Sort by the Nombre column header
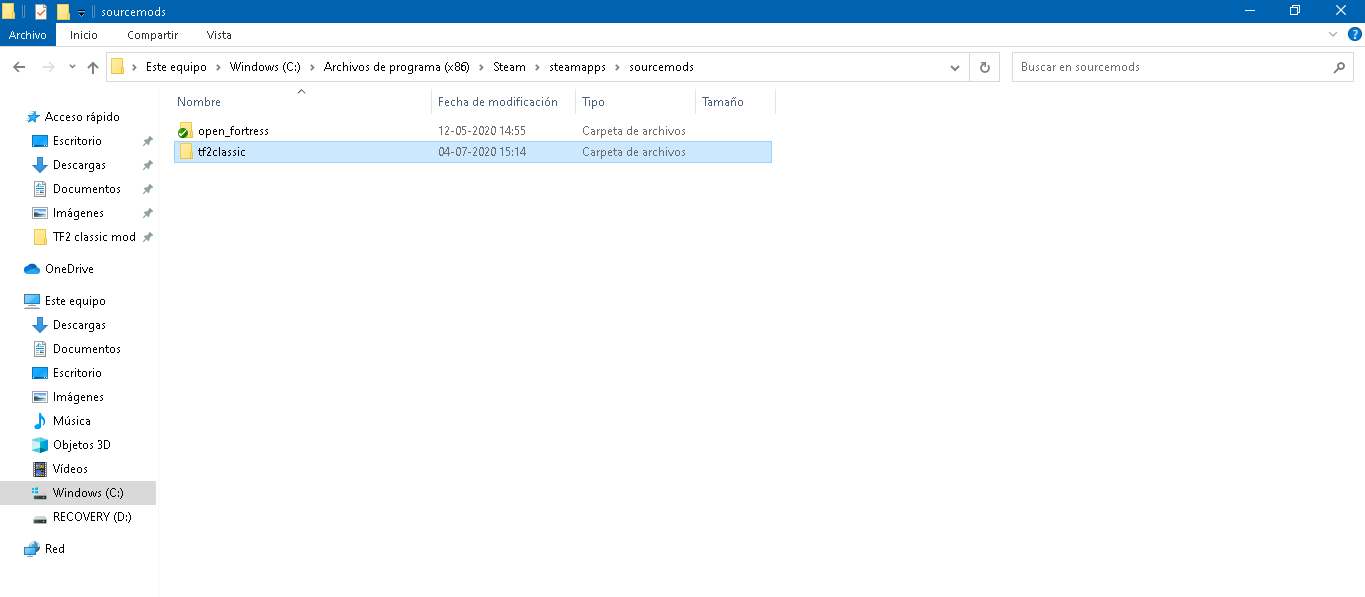 click(199, 102)
